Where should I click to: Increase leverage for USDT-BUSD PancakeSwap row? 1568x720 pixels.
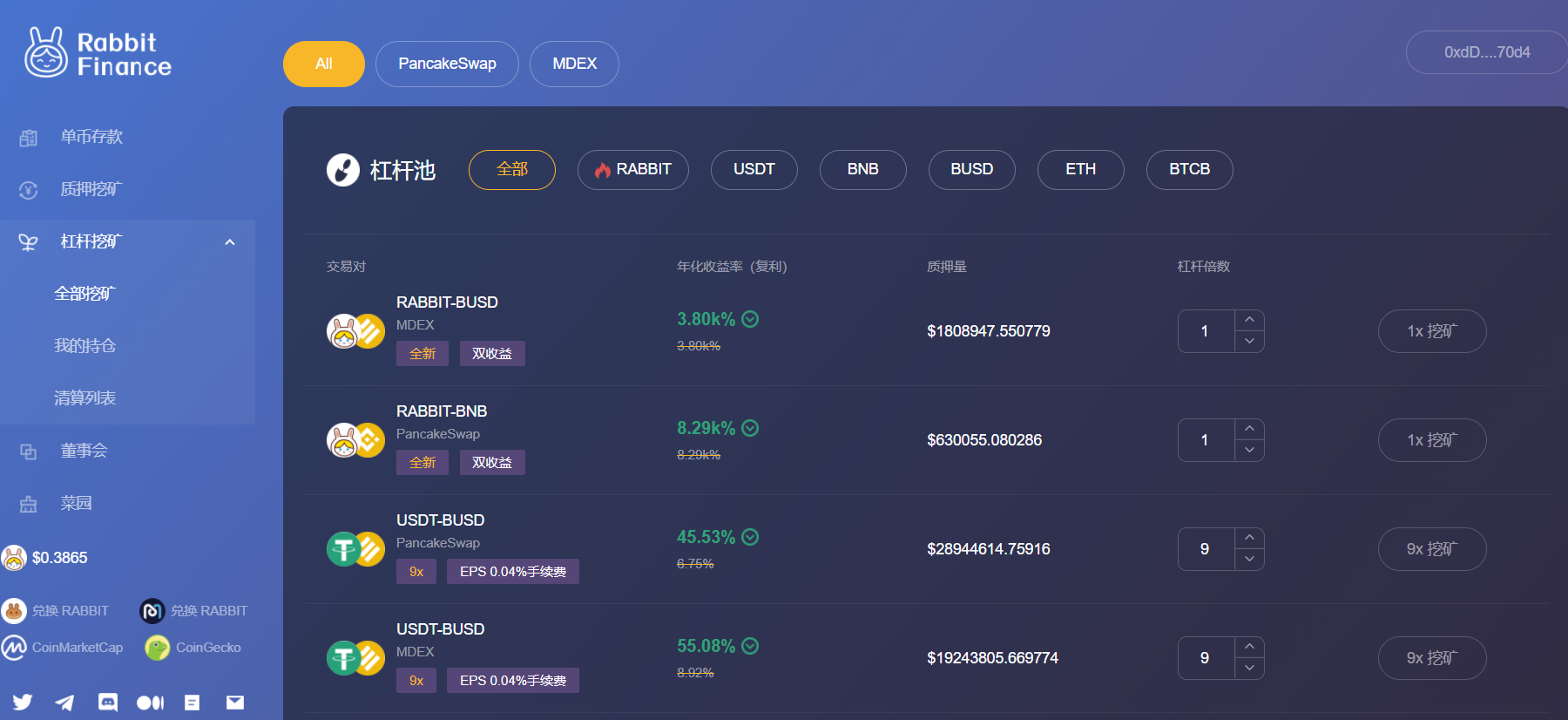tap(1249, 539)
